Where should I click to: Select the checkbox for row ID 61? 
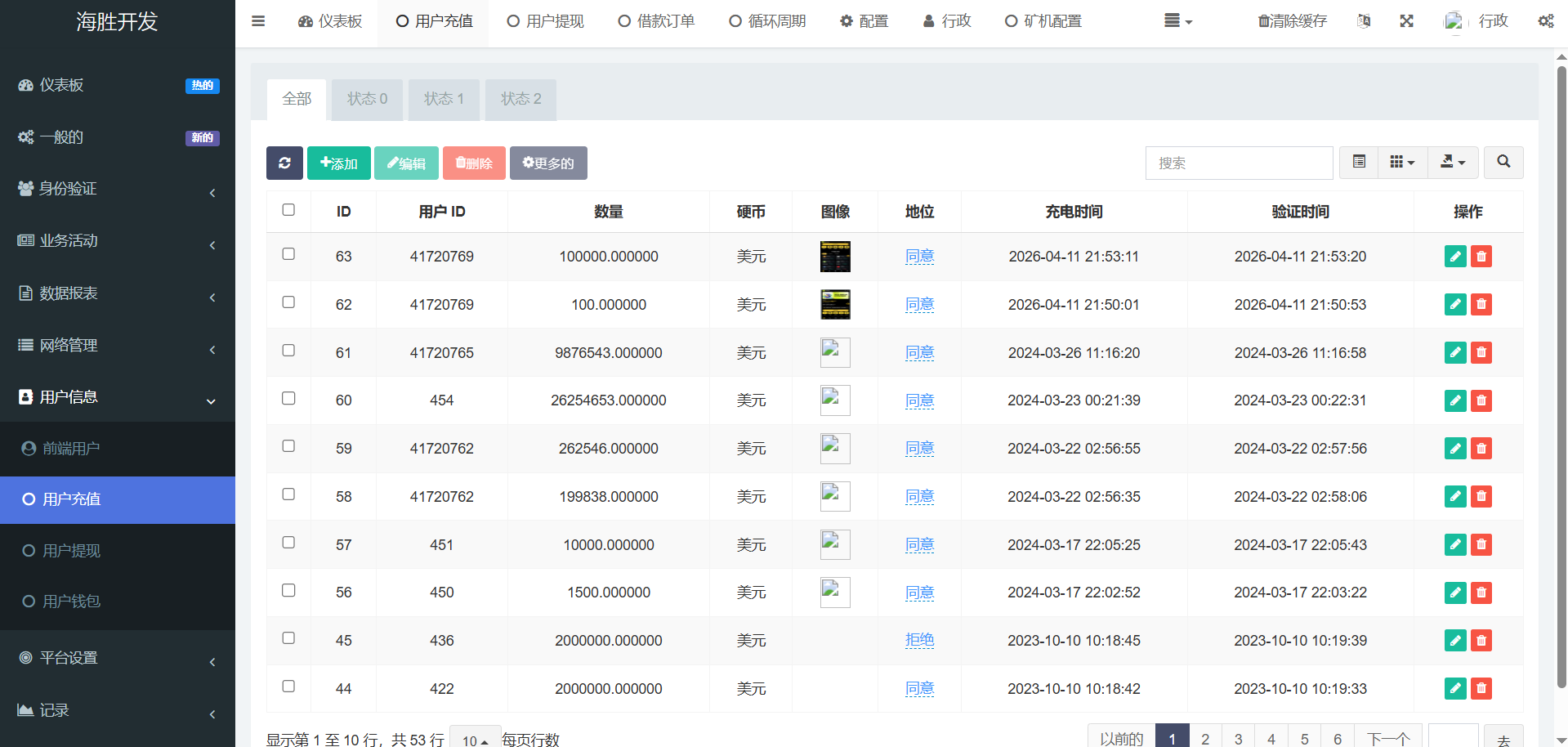288,351
